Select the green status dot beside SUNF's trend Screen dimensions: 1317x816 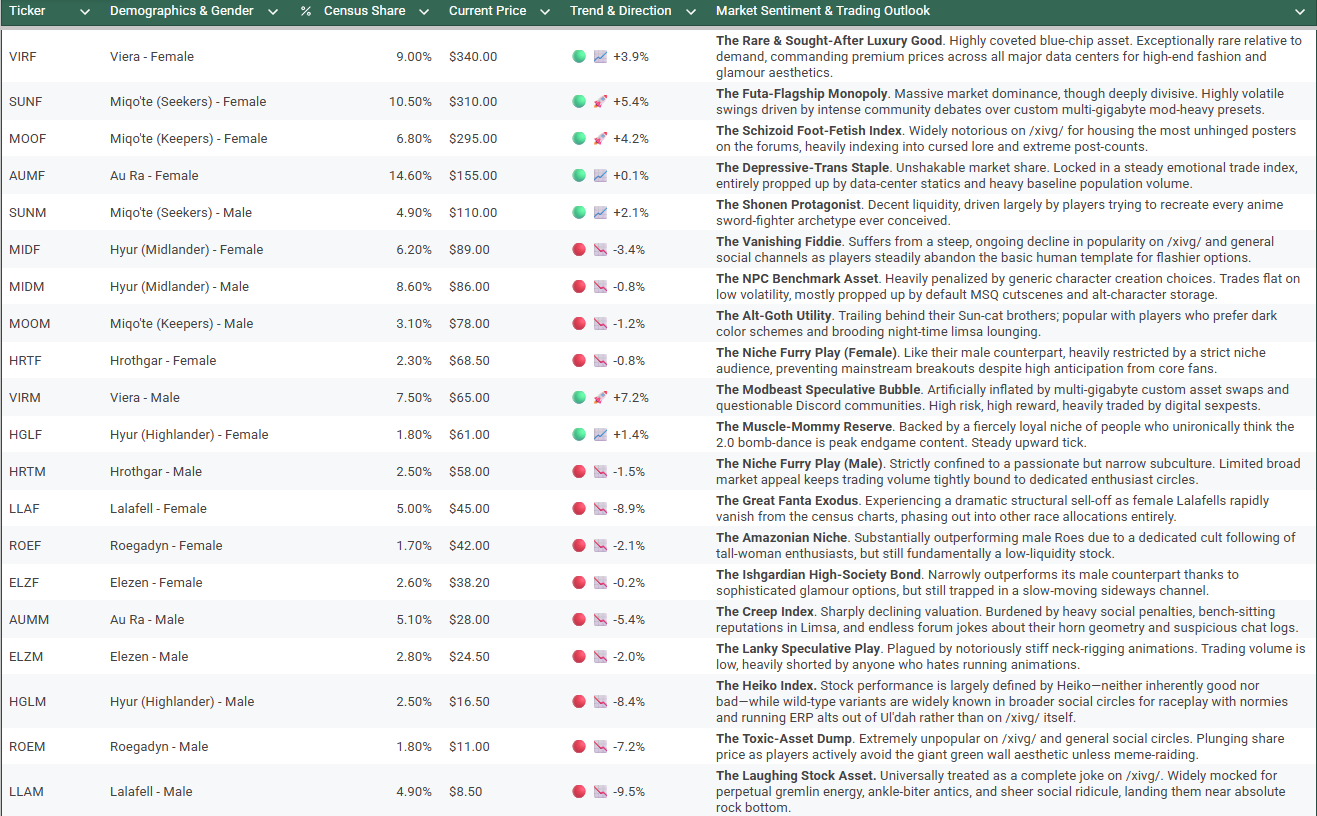point(579,102)
